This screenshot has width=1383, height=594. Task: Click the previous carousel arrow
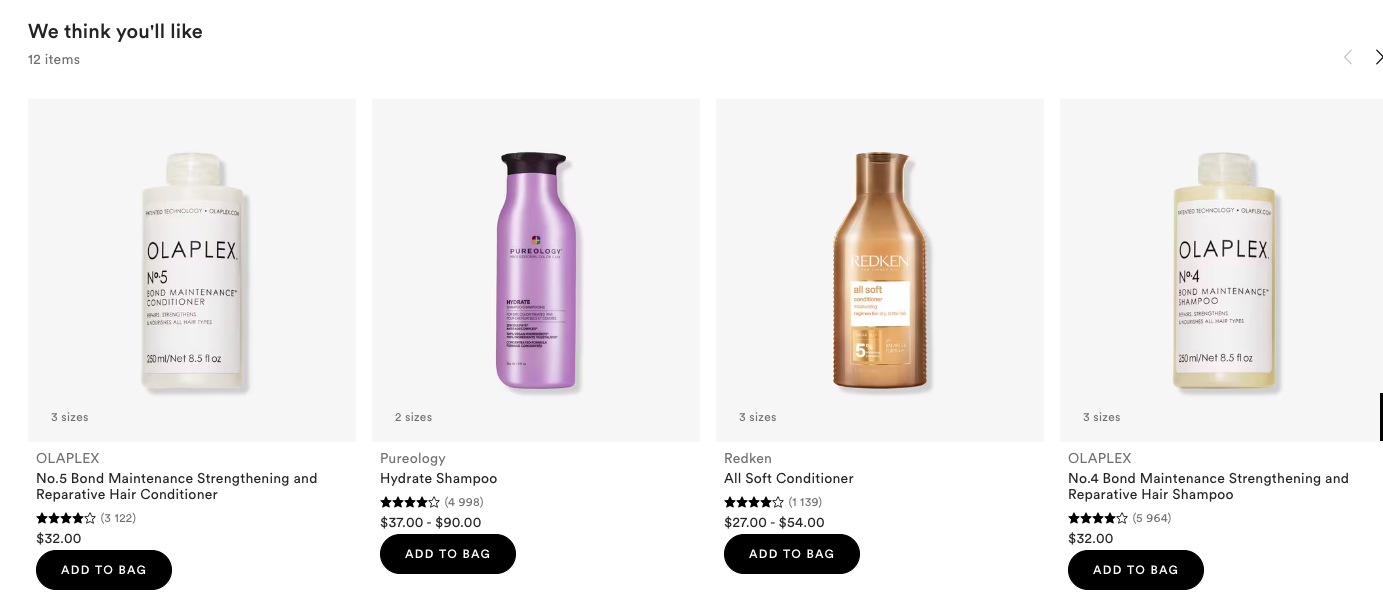1347,57
